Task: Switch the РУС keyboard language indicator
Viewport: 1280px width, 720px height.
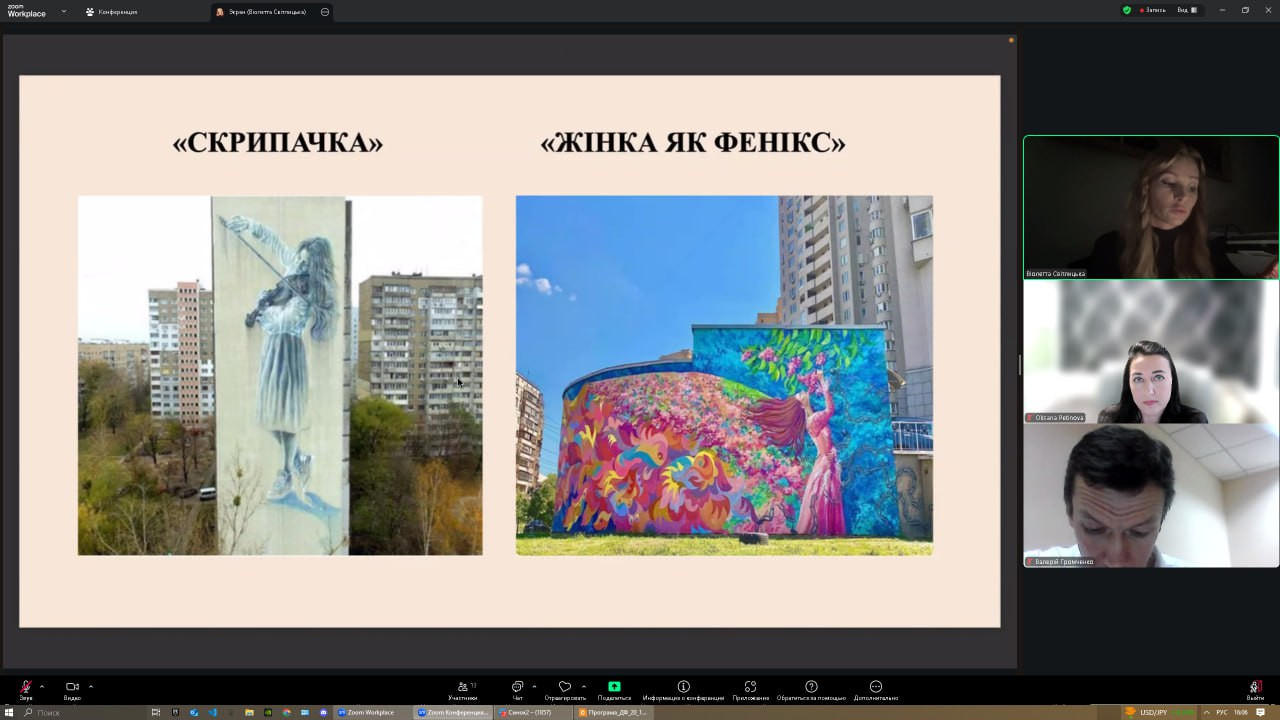Action: coord(1222,712)
